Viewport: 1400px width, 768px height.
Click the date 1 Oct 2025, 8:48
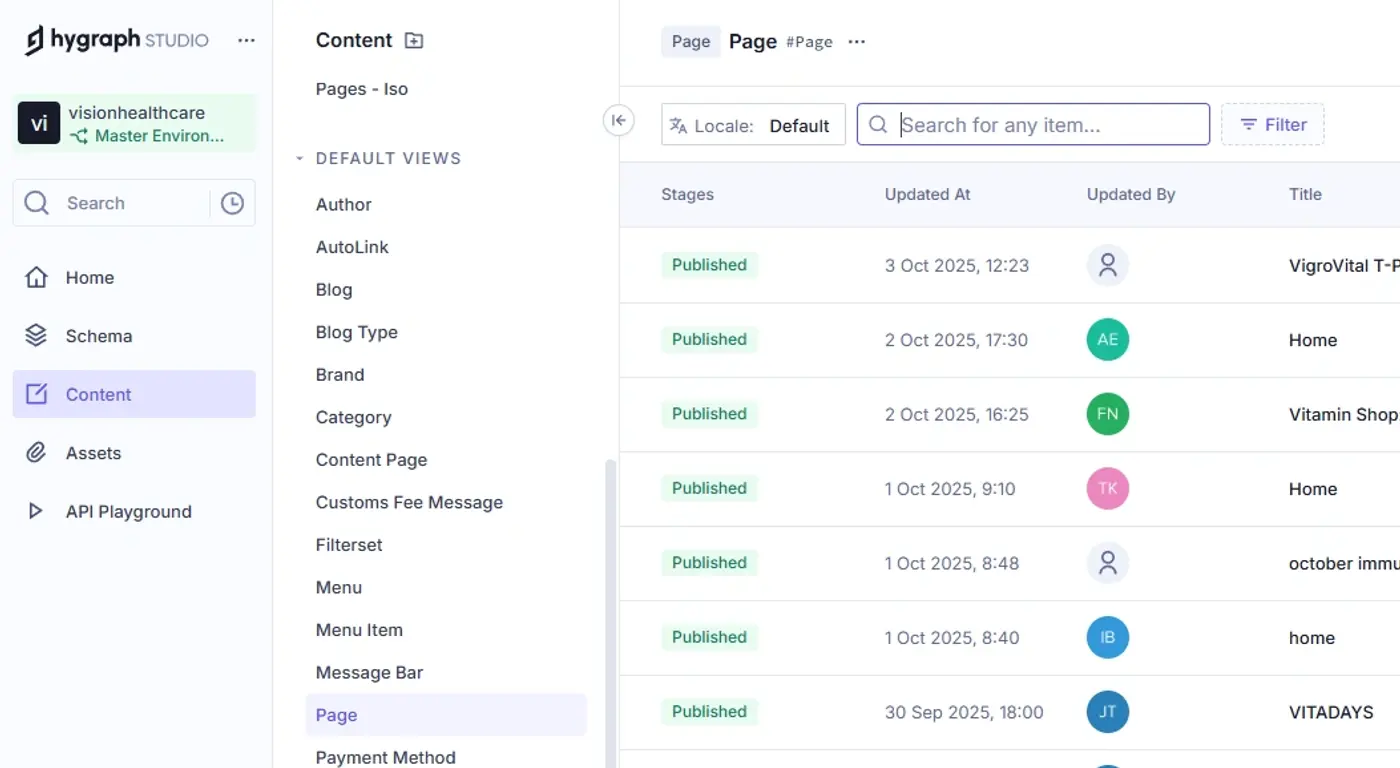coord(952,563)
